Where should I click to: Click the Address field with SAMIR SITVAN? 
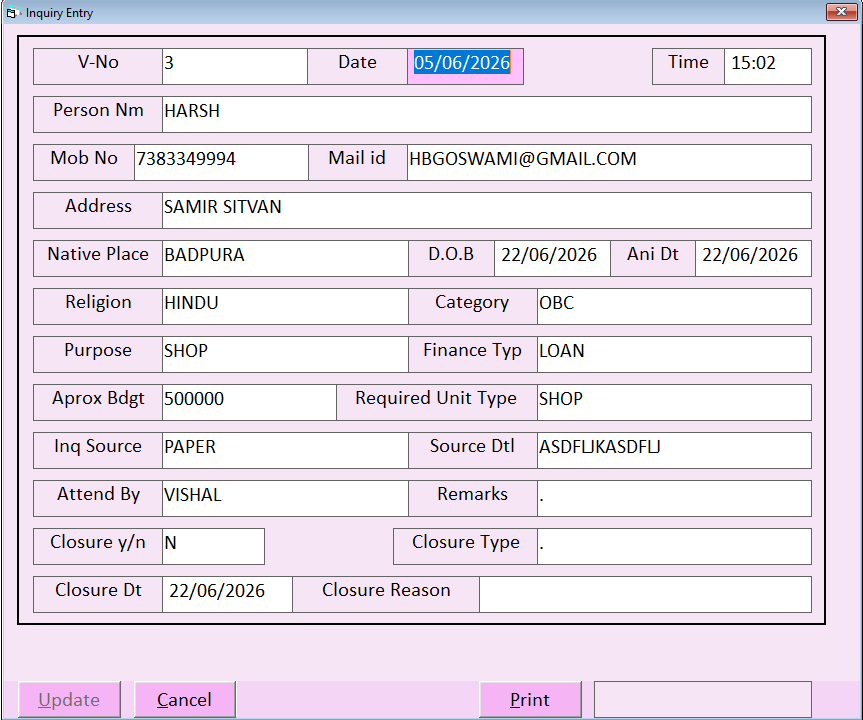click(487, 210)
